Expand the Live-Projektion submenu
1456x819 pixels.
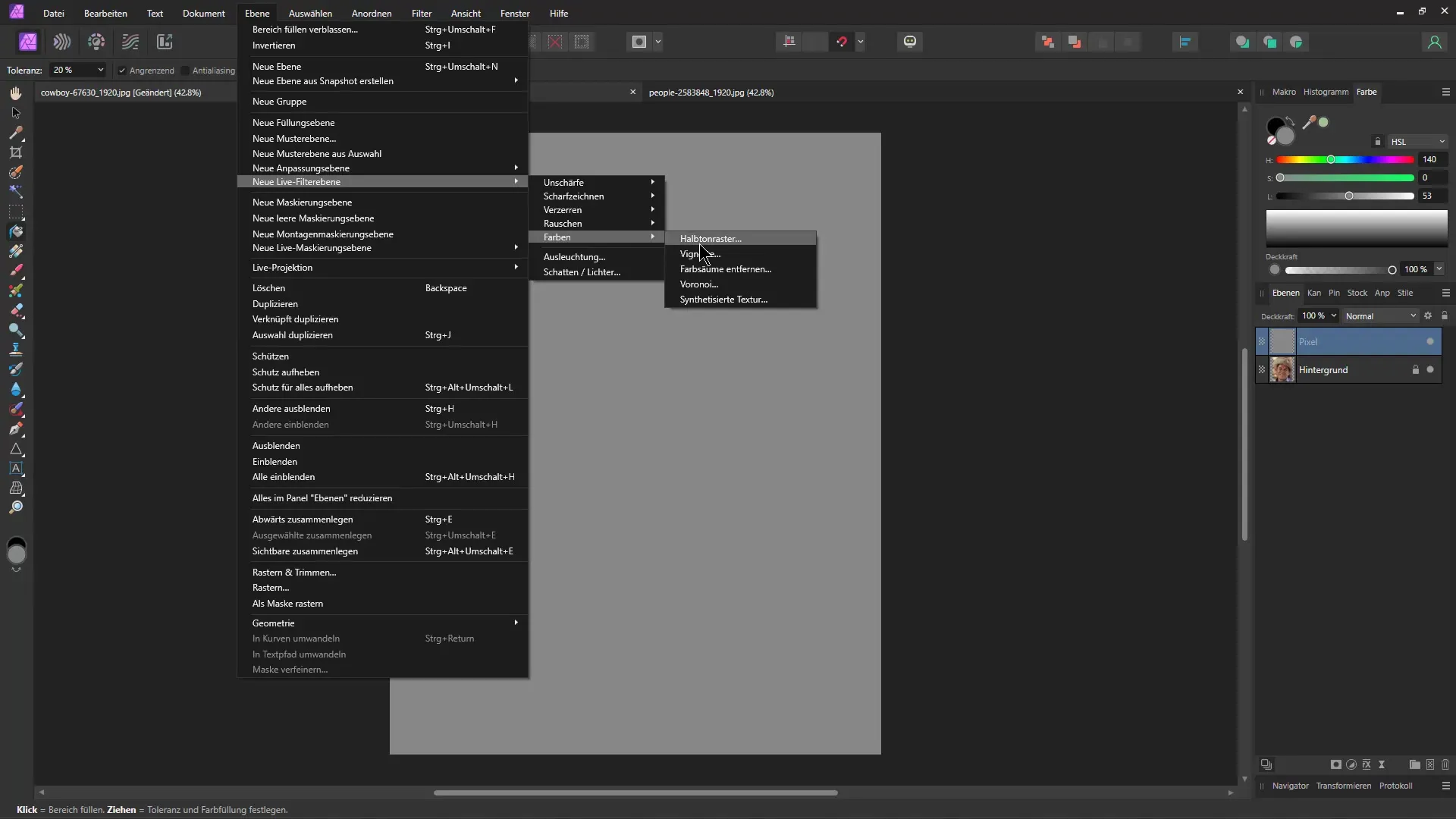click(x=383, y=268)
